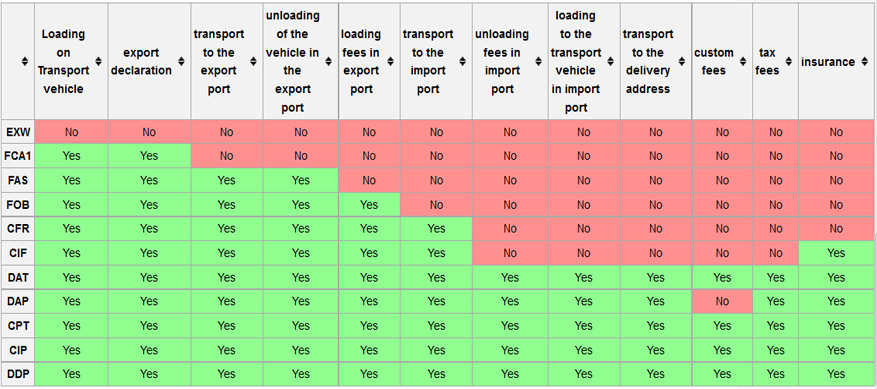877x389 pixels.
Task: Sort by tax fees column arrows
Action: pos(789,62)
